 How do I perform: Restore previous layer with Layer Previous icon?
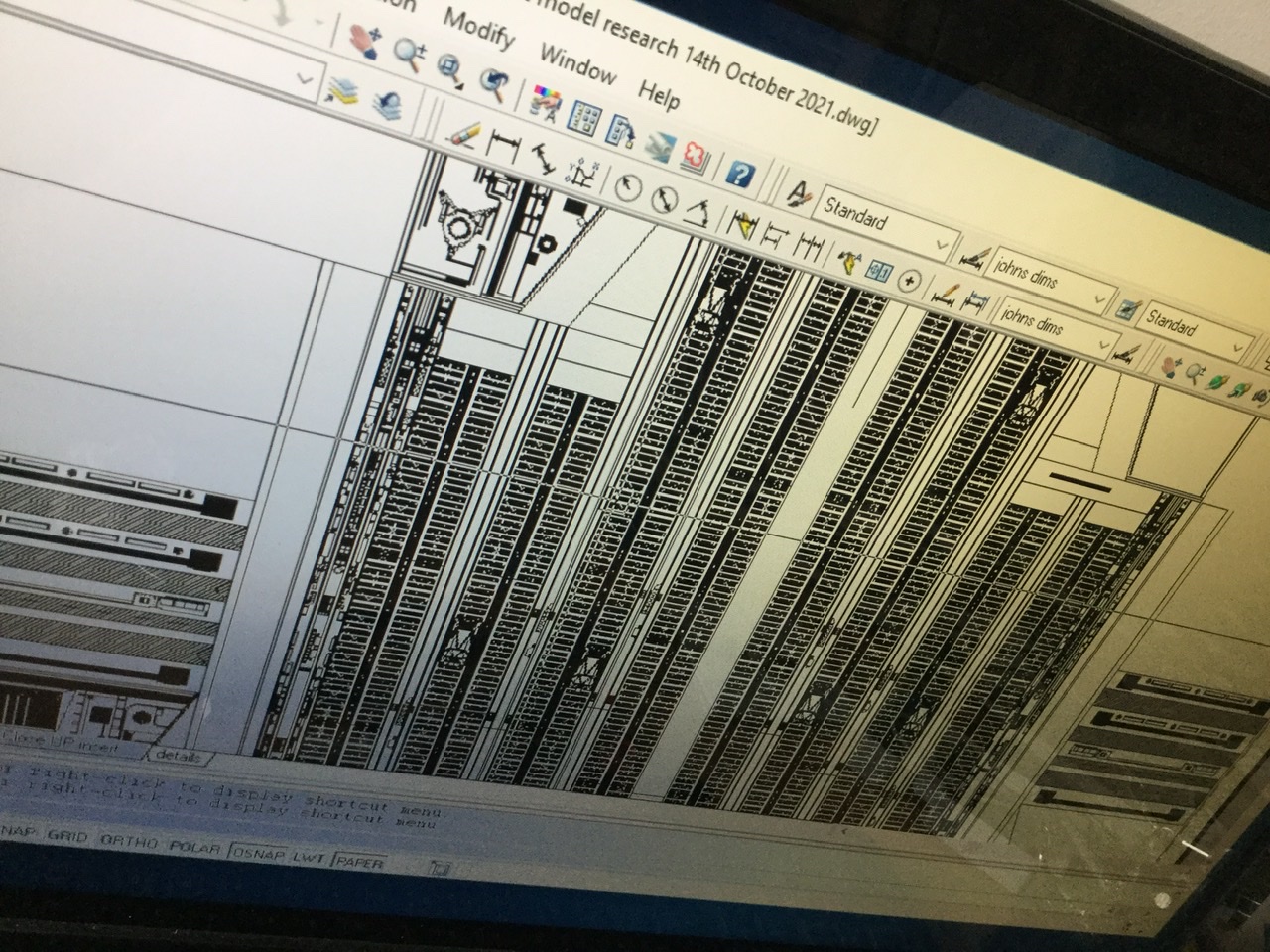(386, 104)
